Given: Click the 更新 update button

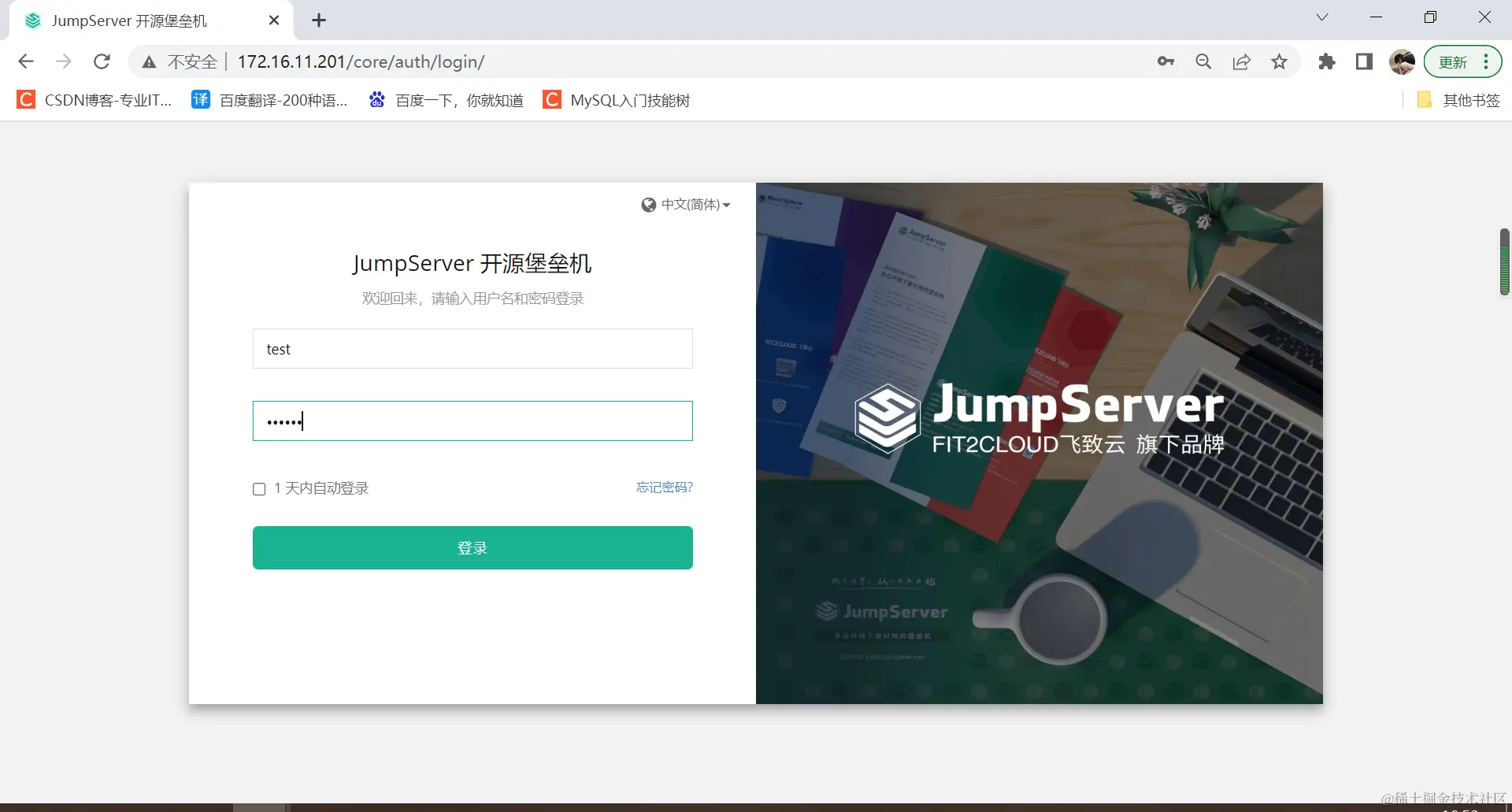Looking at the screenshot, I should pos(1453,62).
